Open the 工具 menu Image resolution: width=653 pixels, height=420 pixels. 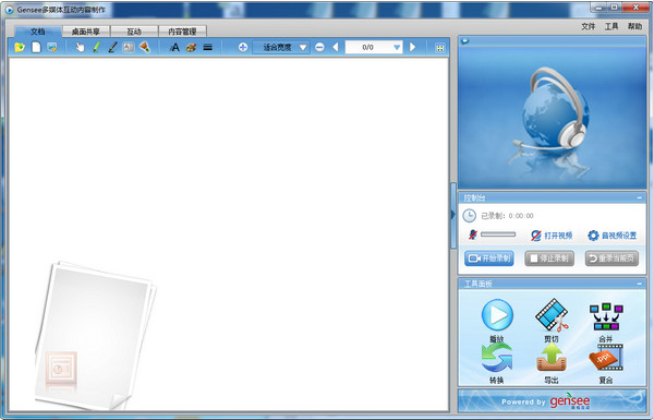click(611, 26)
